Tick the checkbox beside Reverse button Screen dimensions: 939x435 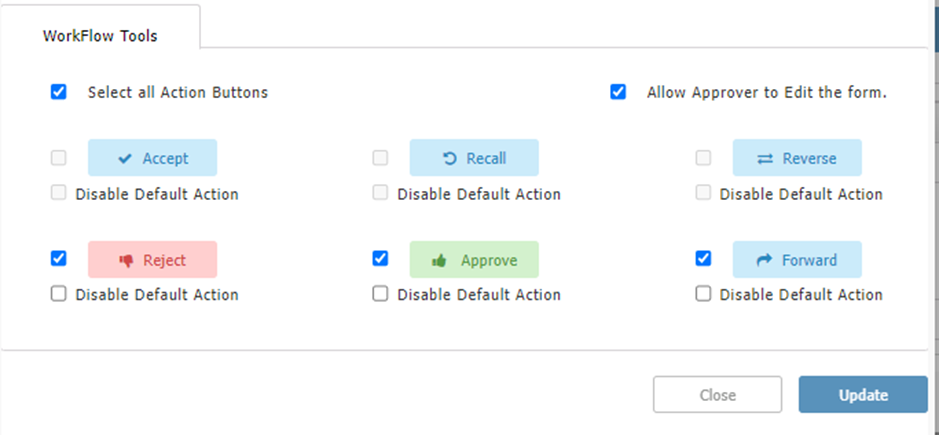point(703,157)
